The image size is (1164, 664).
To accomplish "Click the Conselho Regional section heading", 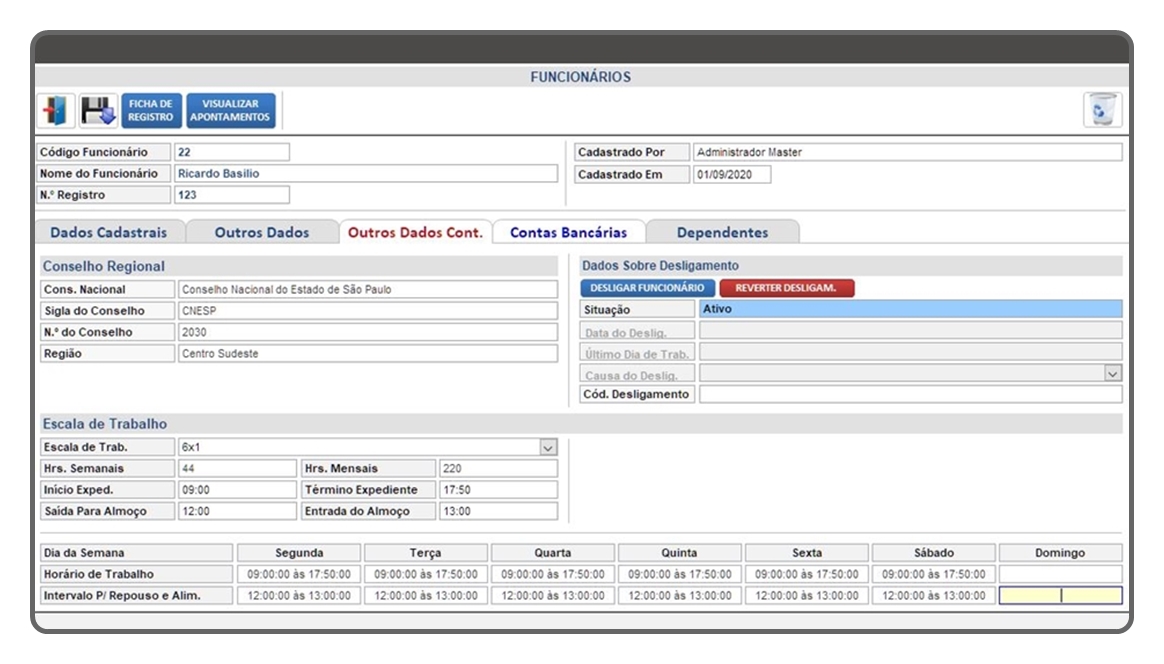I will [x=104, y=266].
